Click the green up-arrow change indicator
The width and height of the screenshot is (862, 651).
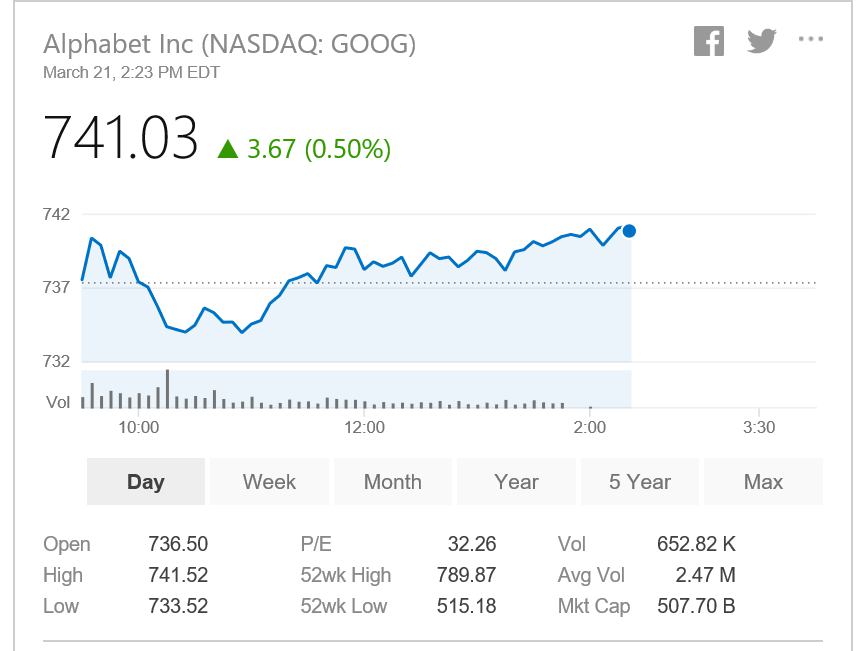point(228,149)
